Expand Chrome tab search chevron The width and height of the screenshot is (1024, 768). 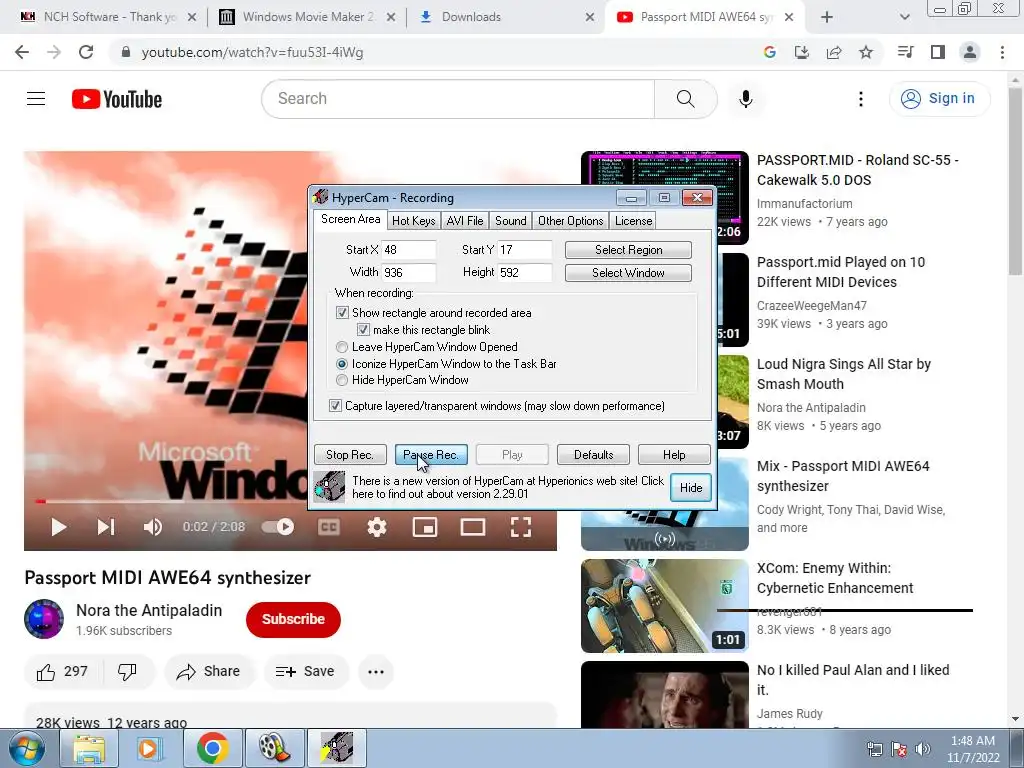click(x=904, y=17)
